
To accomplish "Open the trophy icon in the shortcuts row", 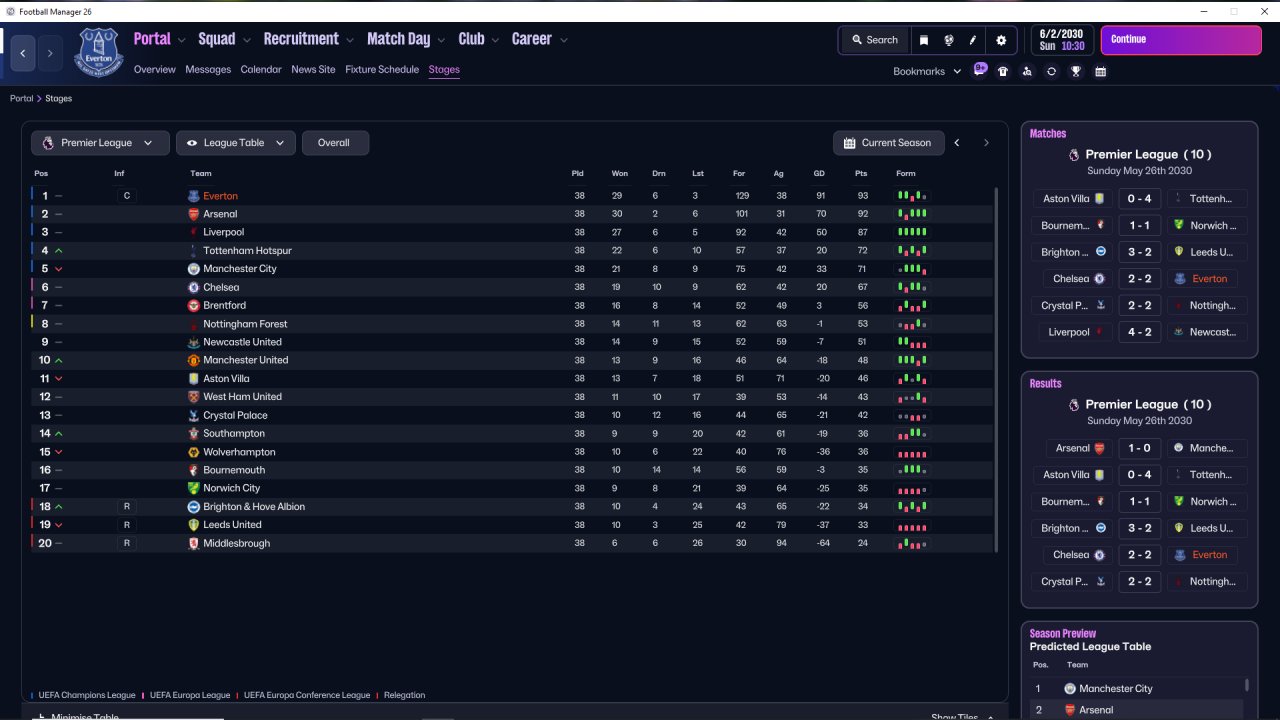I will 1076,72.
